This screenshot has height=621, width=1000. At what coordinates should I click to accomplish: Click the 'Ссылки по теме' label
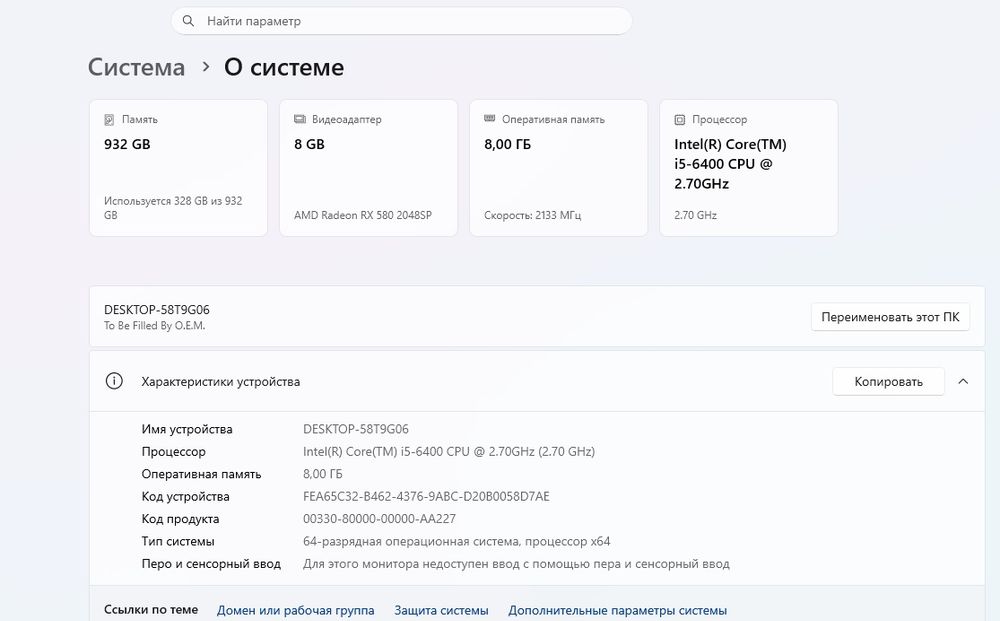coord(151,610)
